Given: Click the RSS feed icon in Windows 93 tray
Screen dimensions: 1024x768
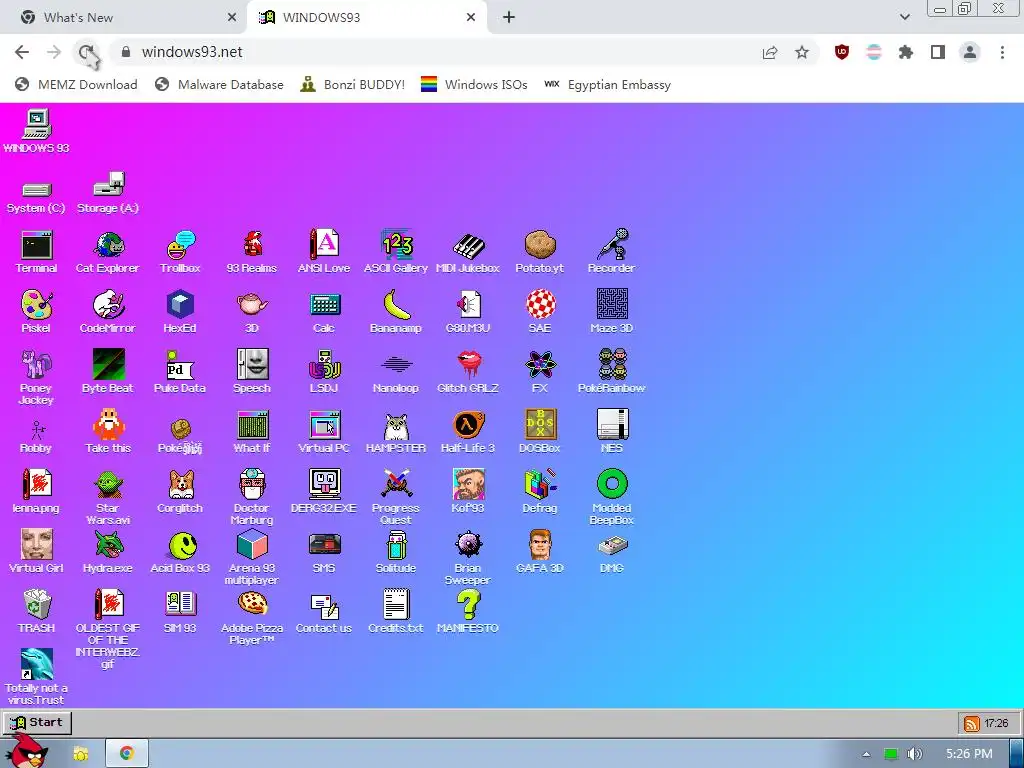Looking at the screenshot, I should pyautogui.click(x=971, y=724).
